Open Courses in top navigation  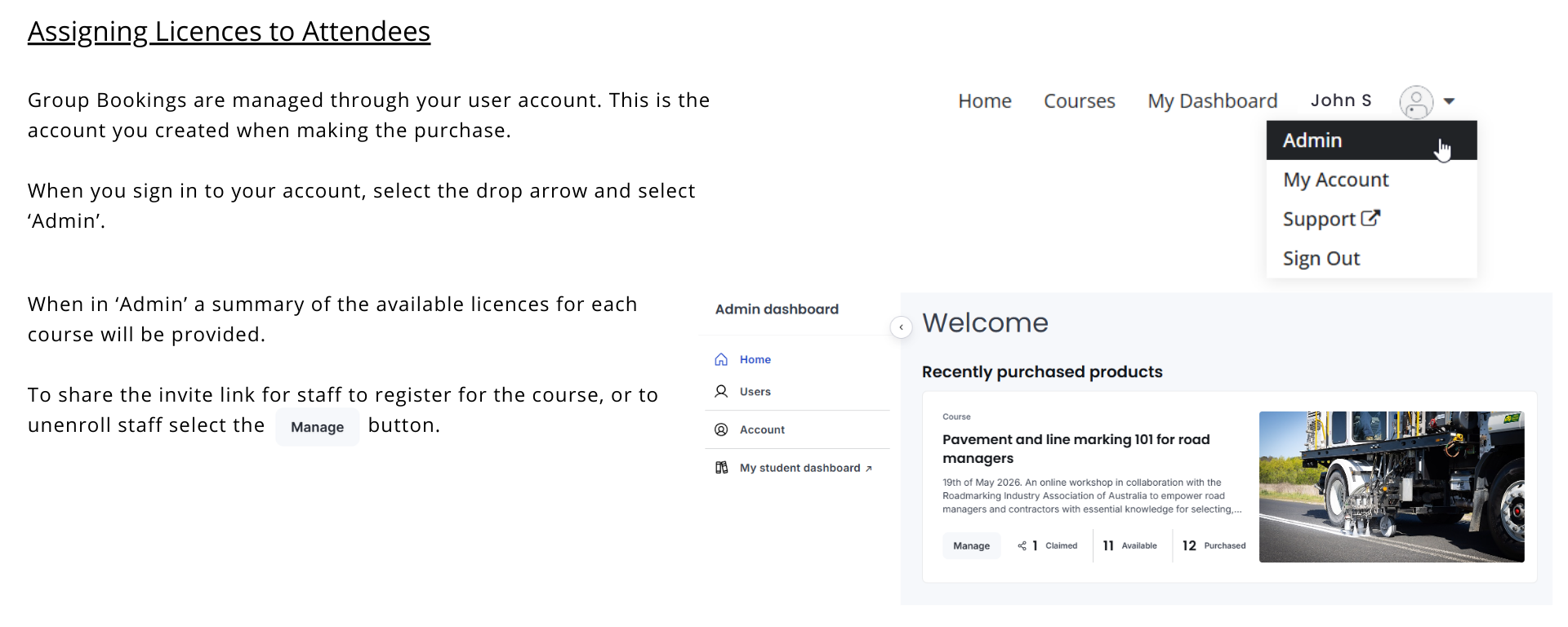tap(1079, 101)
